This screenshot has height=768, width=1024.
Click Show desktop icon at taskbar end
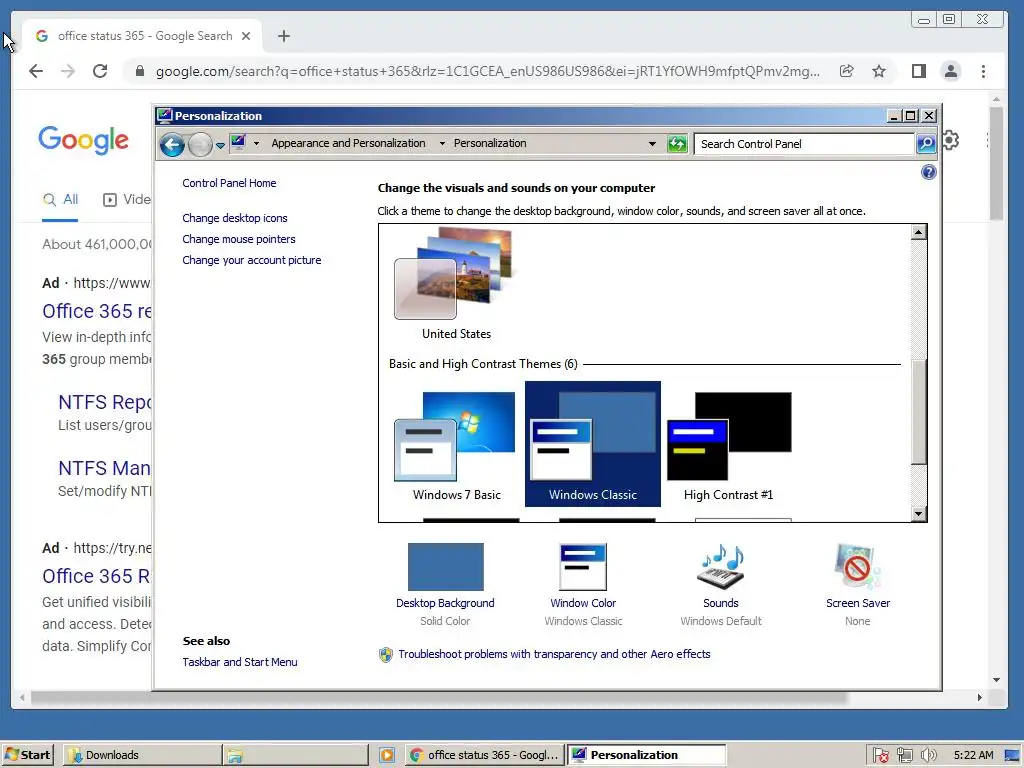1012,756
